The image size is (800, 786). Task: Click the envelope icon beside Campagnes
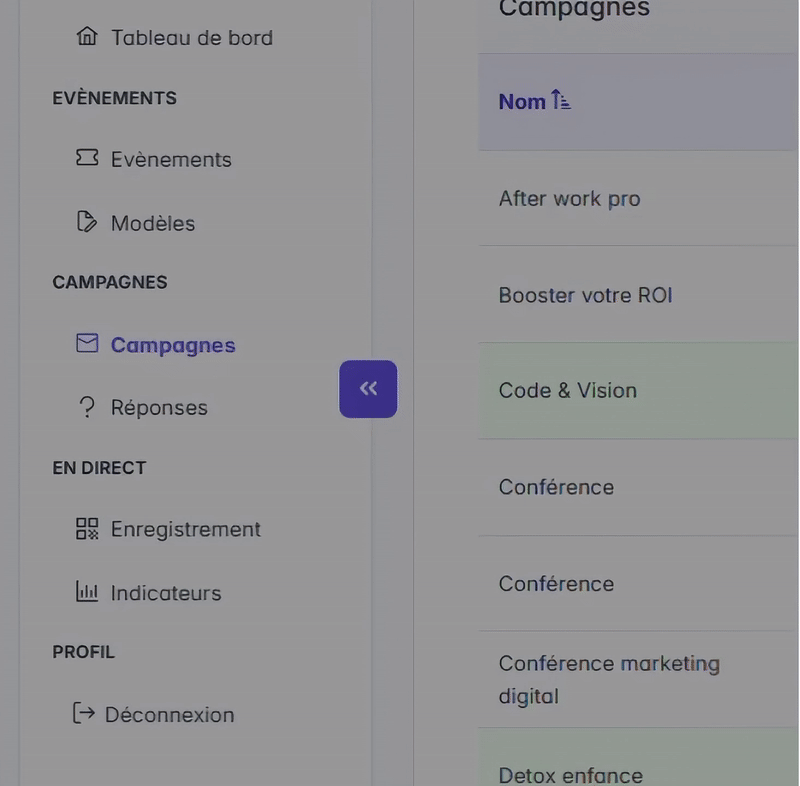pyautogui.click(x=87, y=344)
